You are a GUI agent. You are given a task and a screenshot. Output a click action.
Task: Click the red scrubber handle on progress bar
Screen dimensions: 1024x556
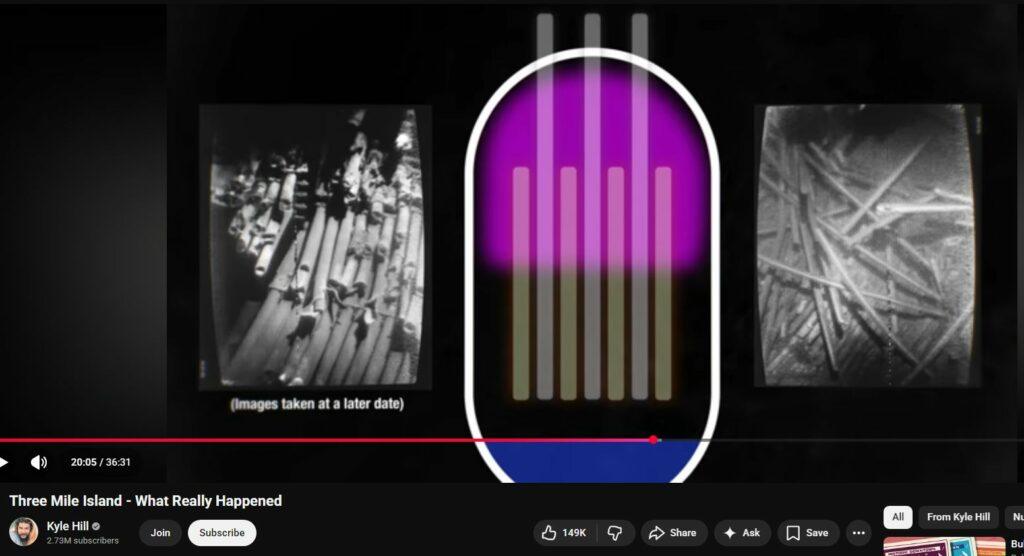tap(653, 440)
